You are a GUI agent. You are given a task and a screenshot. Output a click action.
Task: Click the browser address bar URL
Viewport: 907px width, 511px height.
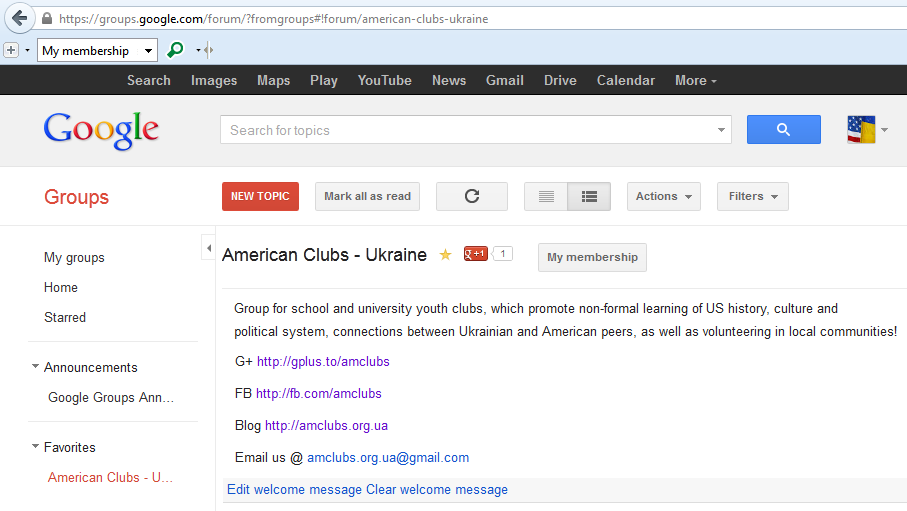pyautogui.click(x=274, y=19)
